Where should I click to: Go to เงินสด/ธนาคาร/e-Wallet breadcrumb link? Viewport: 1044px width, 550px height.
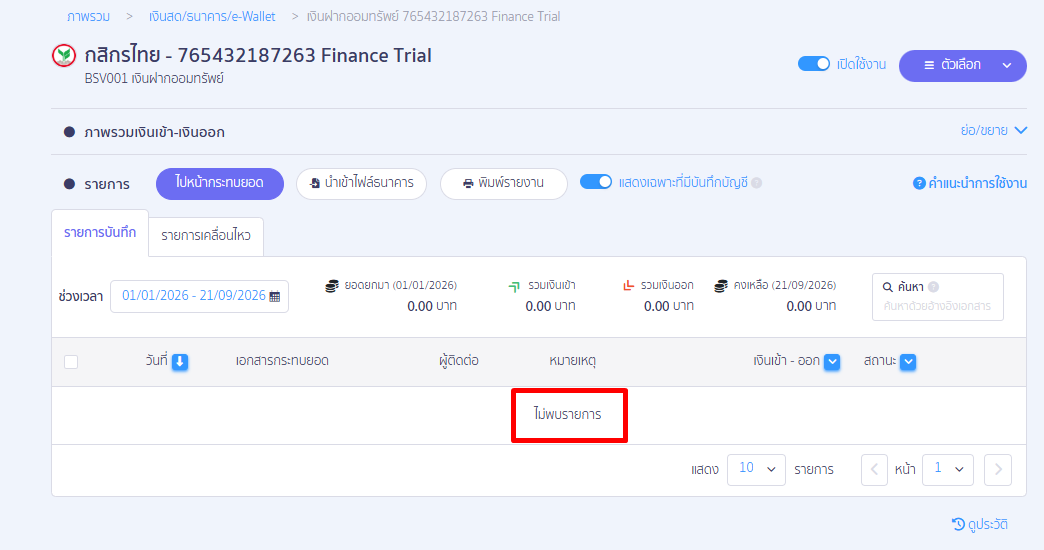(212, 17)
